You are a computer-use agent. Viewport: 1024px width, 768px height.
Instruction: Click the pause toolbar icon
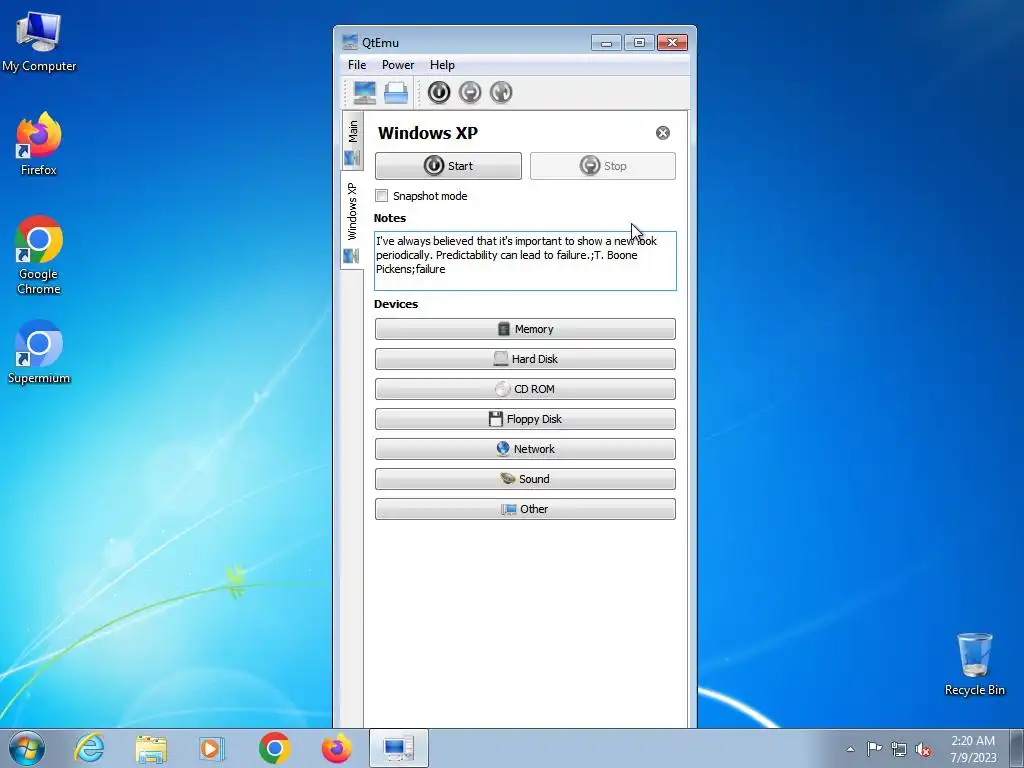(x=470, y=93)
